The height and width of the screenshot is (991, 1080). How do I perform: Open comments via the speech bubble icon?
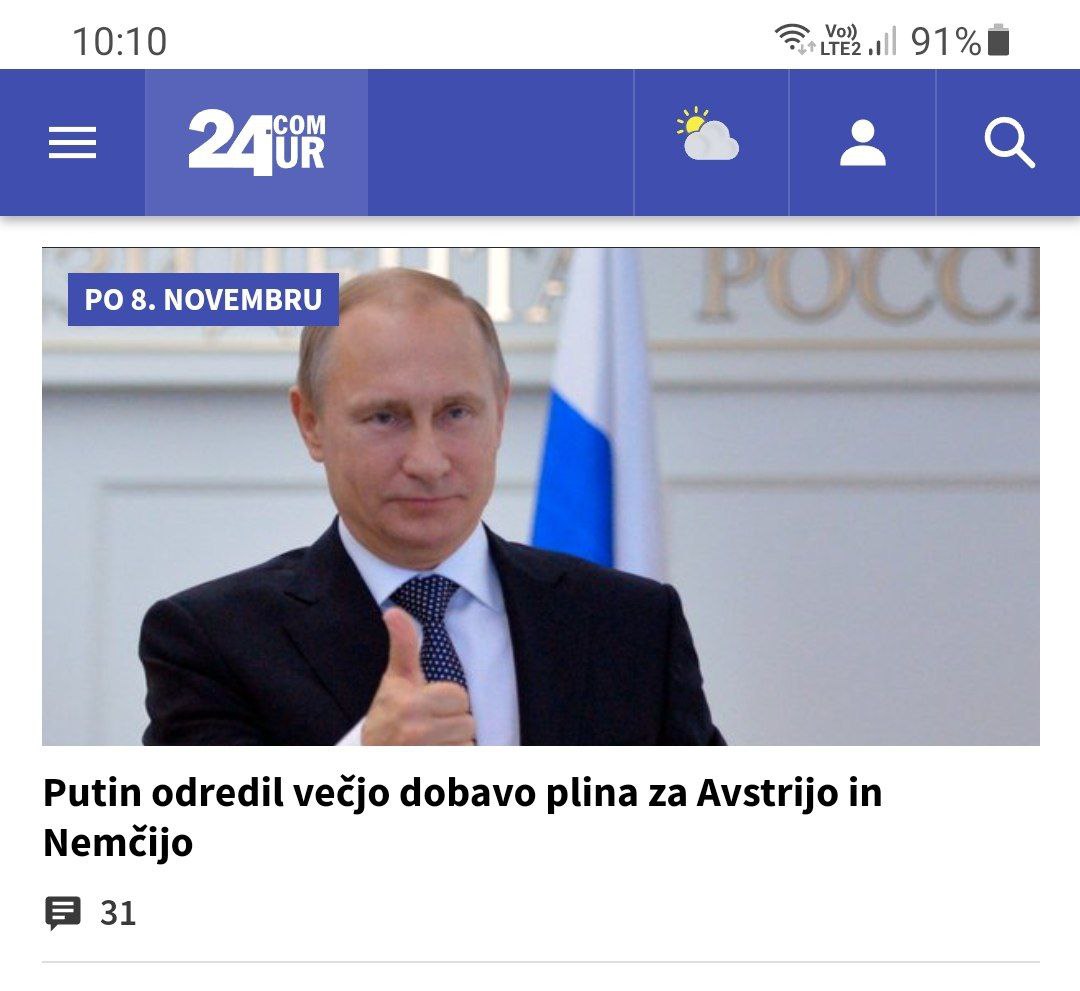coord(63,913)
